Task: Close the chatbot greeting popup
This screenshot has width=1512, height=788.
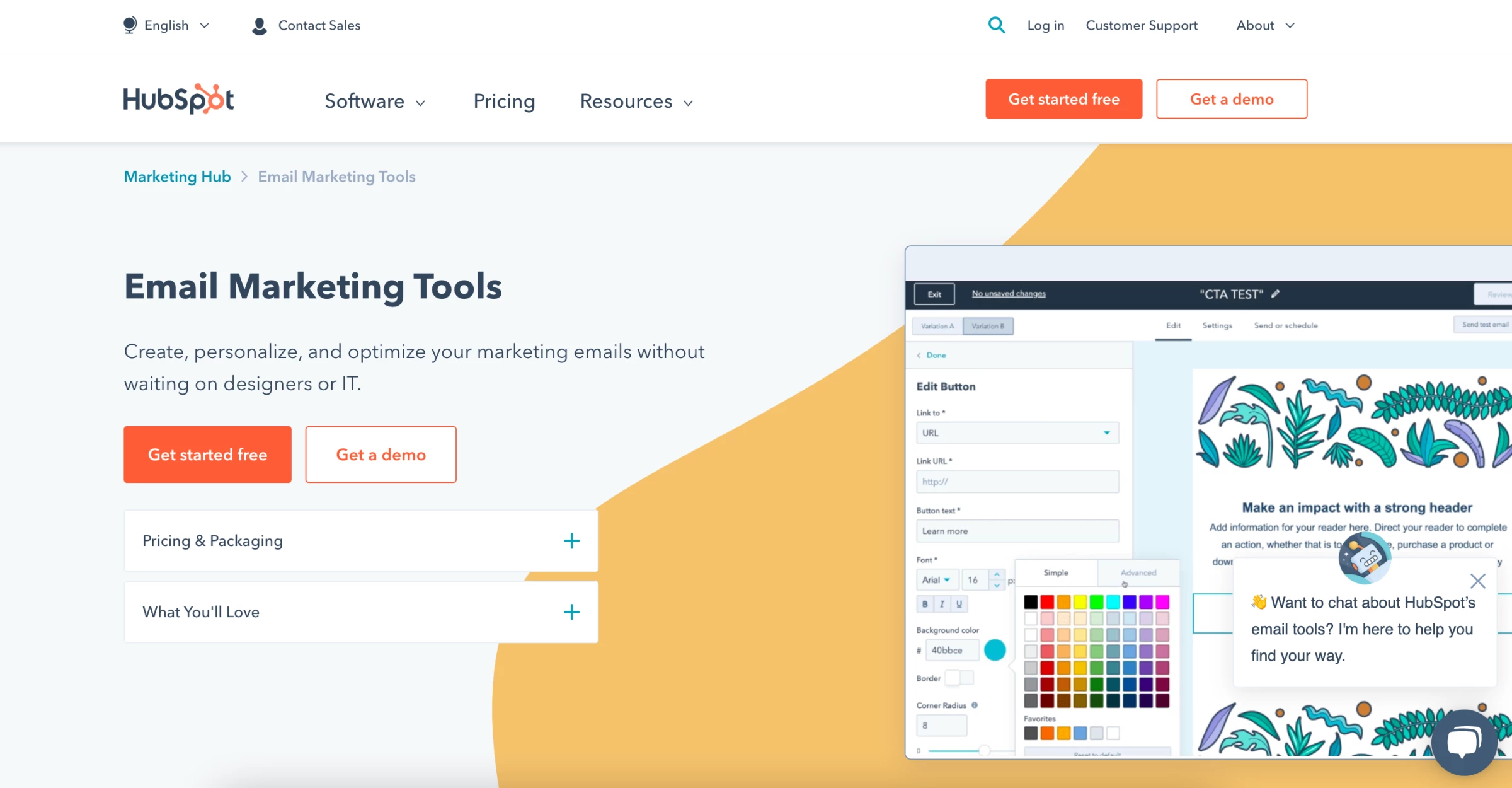Action: click(x=1478, y=581)
